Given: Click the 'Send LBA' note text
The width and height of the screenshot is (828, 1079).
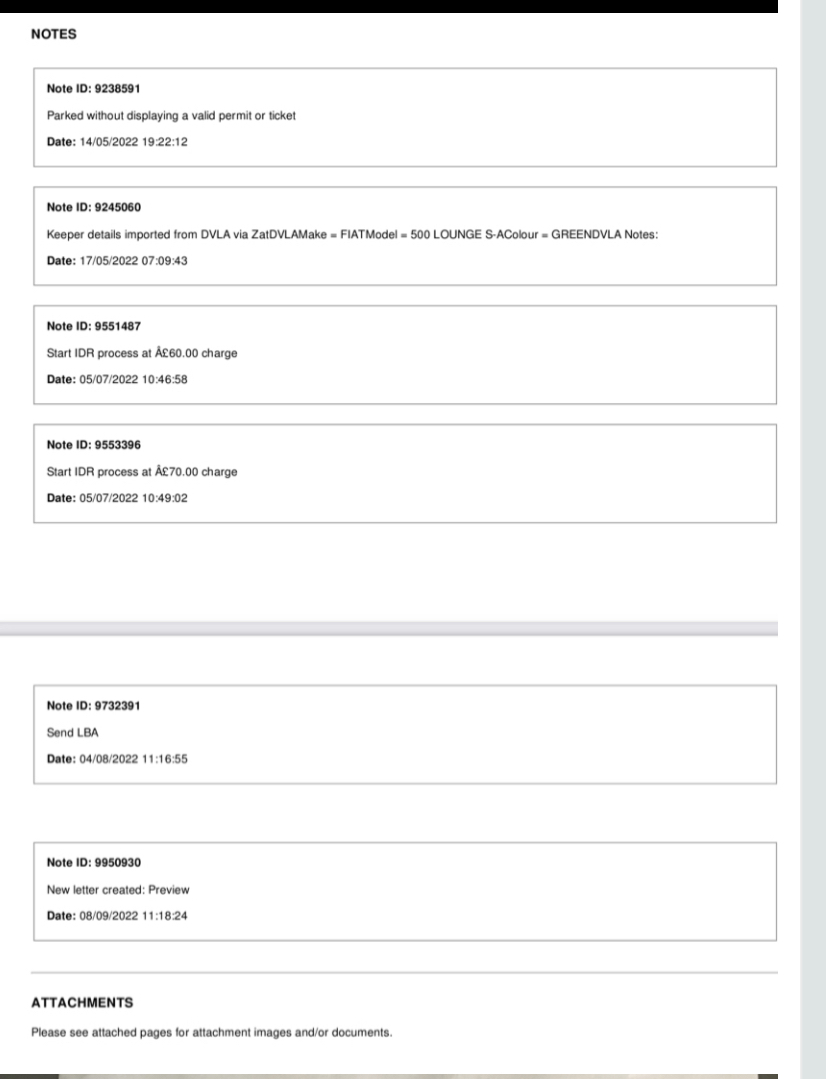Looking at the screenshot, I should (x=73, y=732).
